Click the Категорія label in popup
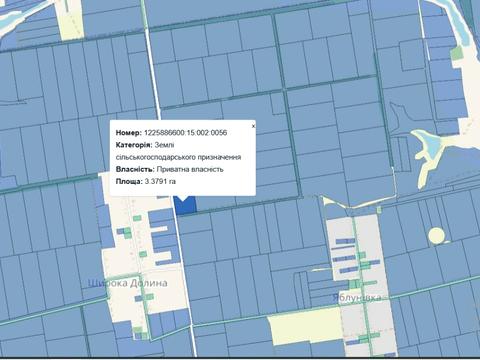Screen dimensions: 480x360 coord(134,145)
